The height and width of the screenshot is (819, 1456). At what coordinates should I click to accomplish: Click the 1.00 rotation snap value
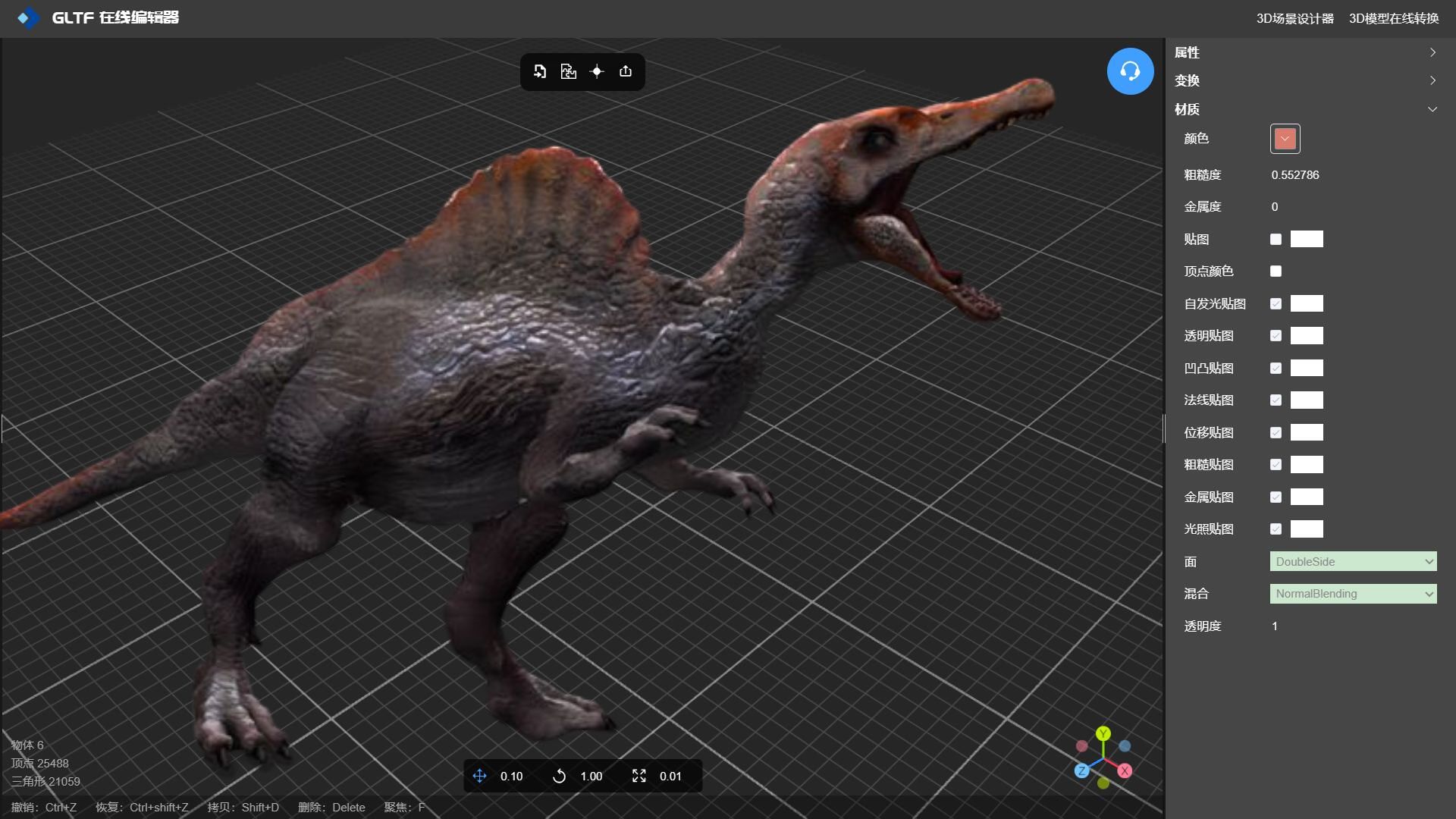click(591, 777)
